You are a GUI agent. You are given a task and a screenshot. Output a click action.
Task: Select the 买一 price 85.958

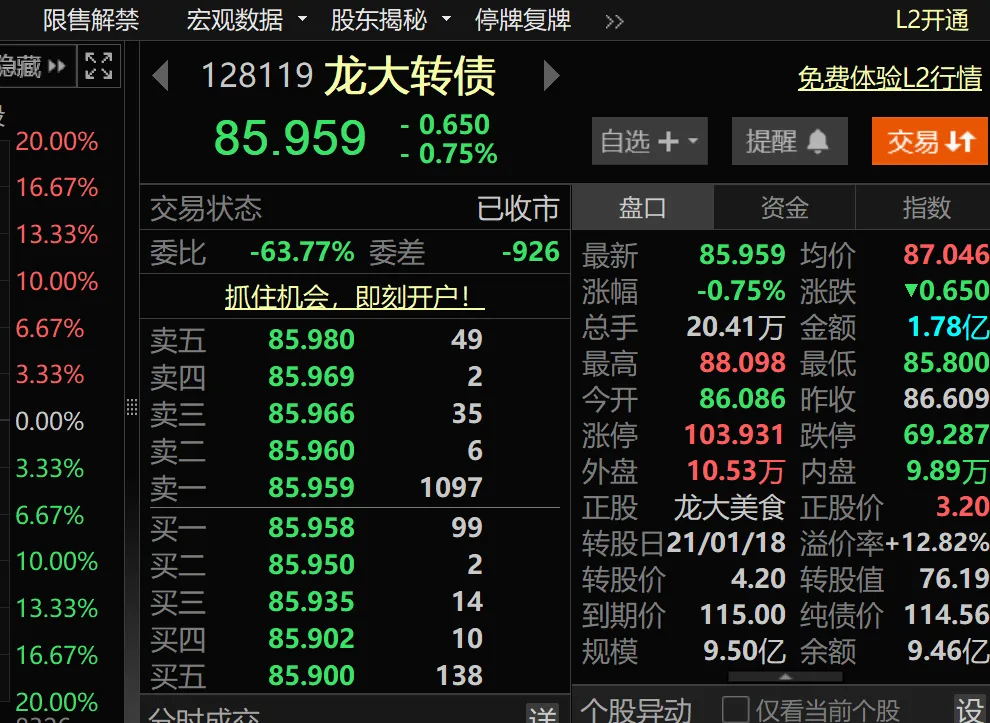[311, 527]
